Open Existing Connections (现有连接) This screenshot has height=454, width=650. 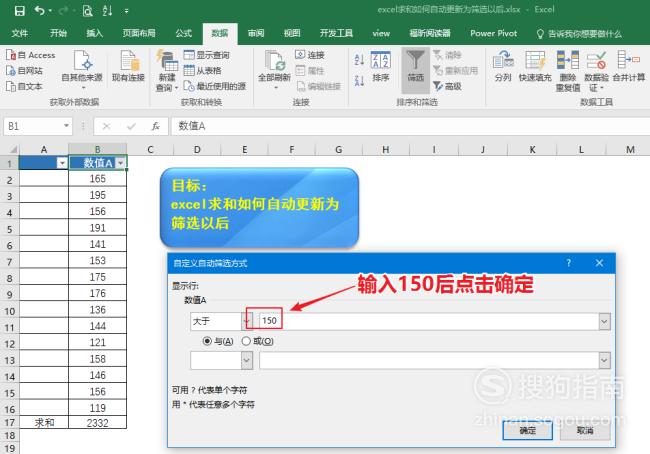pyautogui.click(x=129, y=66)
